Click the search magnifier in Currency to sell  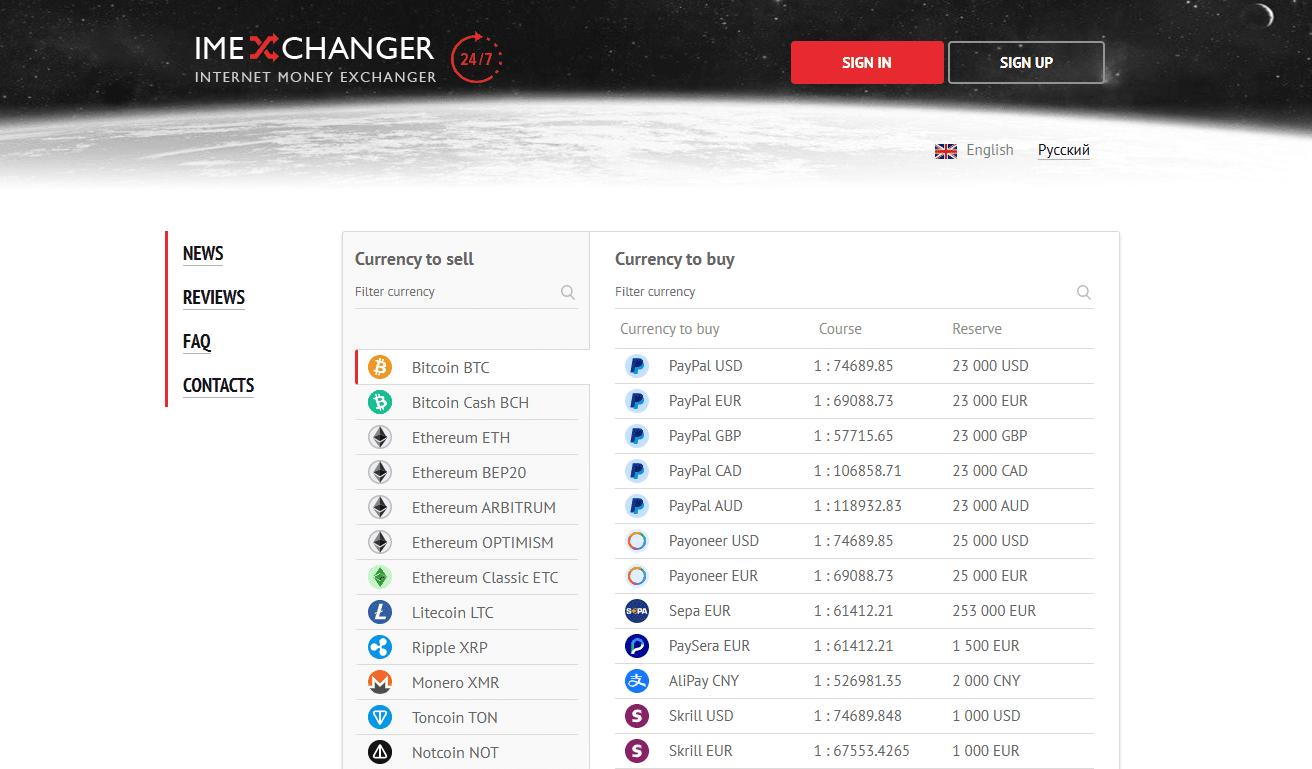click(568, 293)
